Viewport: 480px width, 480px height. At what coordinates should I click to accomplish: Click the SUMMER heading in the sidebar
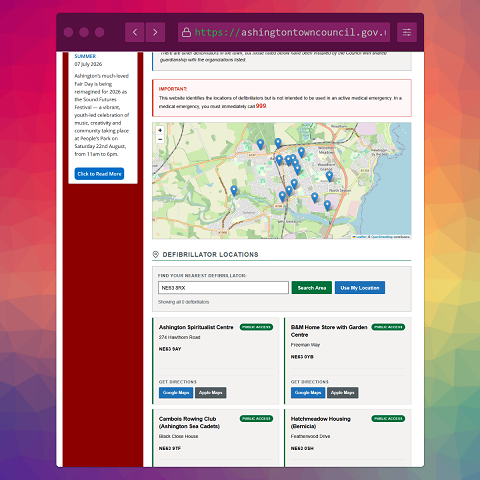coord(85,56)
